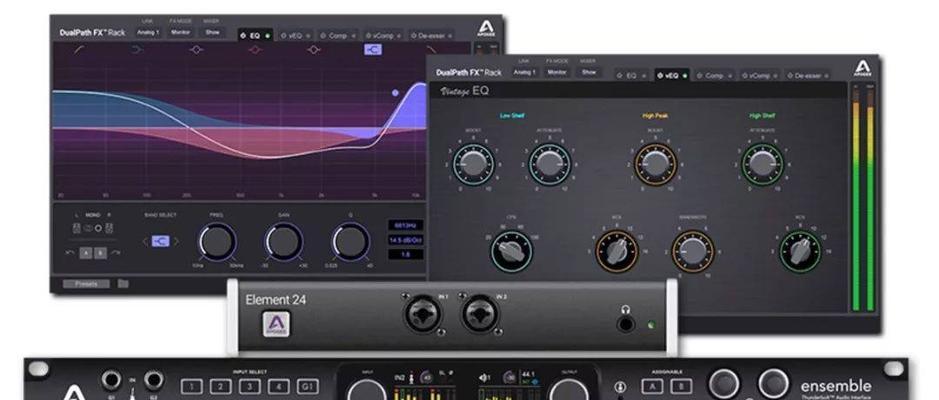Click High Peak Boost knob in Vintage EQ
The image size is (939, 400).
tap(655, 163)
